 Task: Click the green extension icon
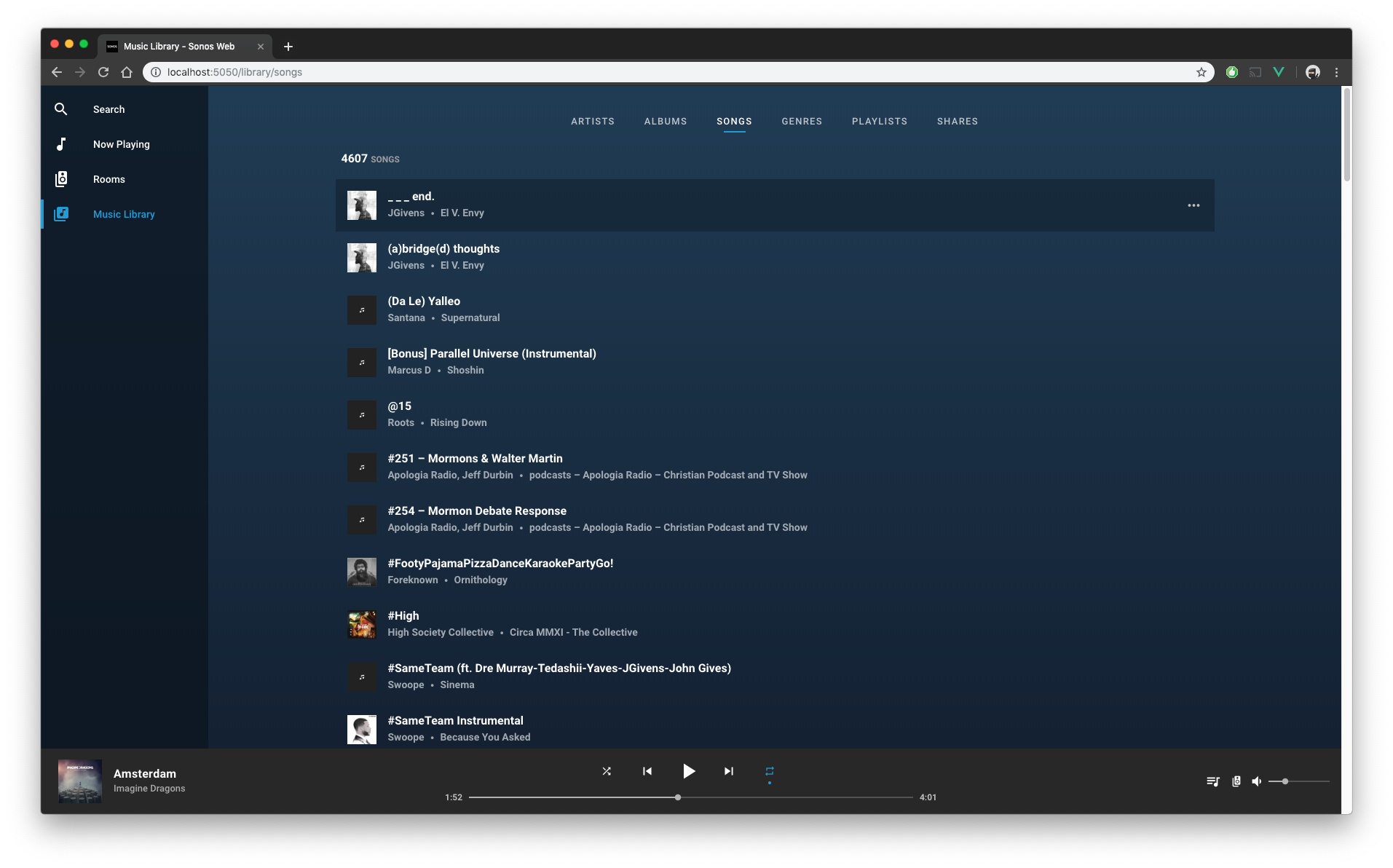point(1232,72)
